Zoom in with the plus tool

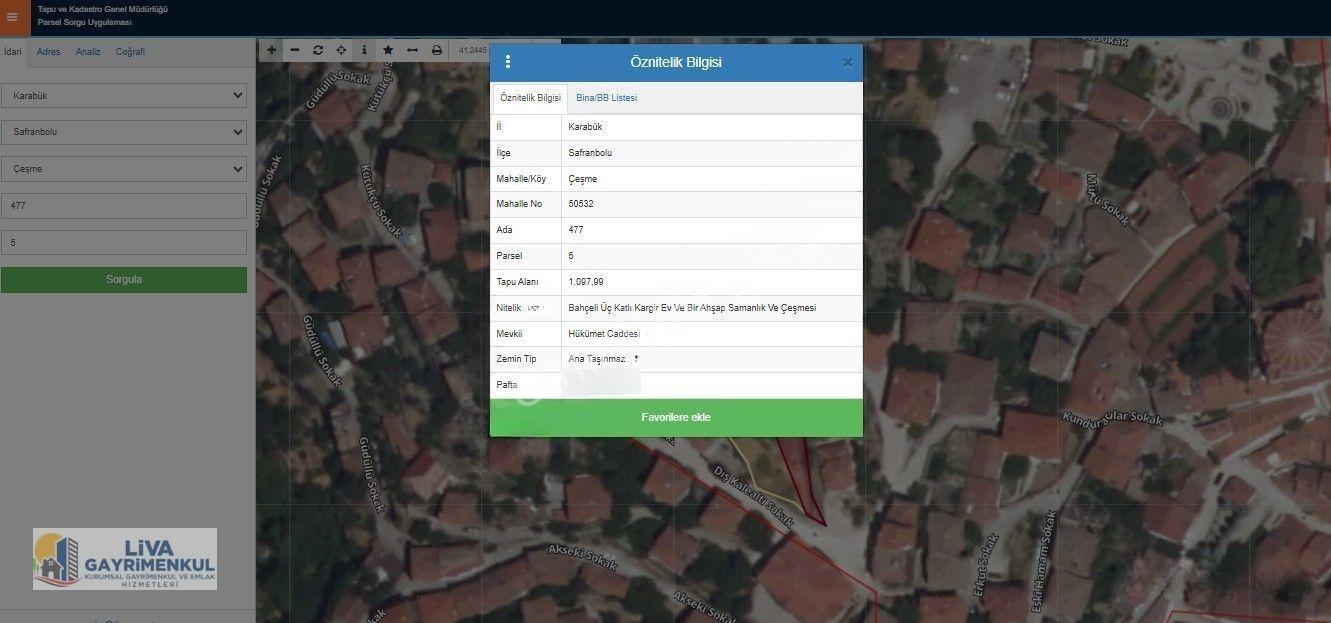point(272,50)
